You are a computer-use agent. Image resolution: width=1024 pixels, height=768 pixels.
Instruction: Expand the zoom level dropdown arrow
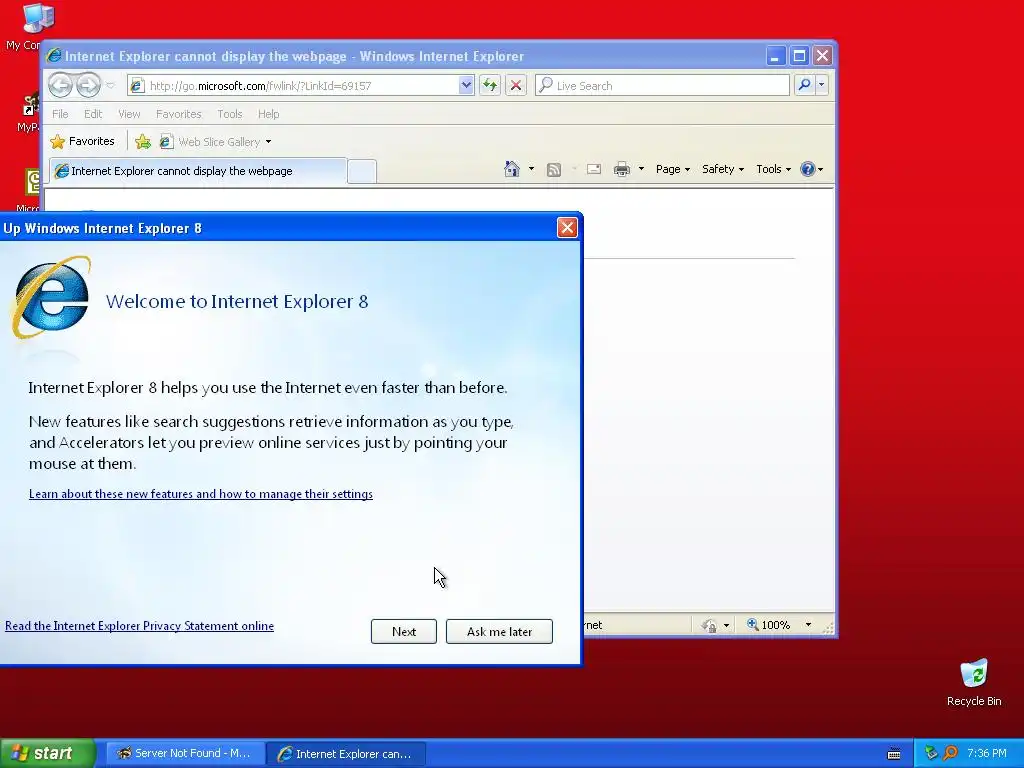coord(808,625)
